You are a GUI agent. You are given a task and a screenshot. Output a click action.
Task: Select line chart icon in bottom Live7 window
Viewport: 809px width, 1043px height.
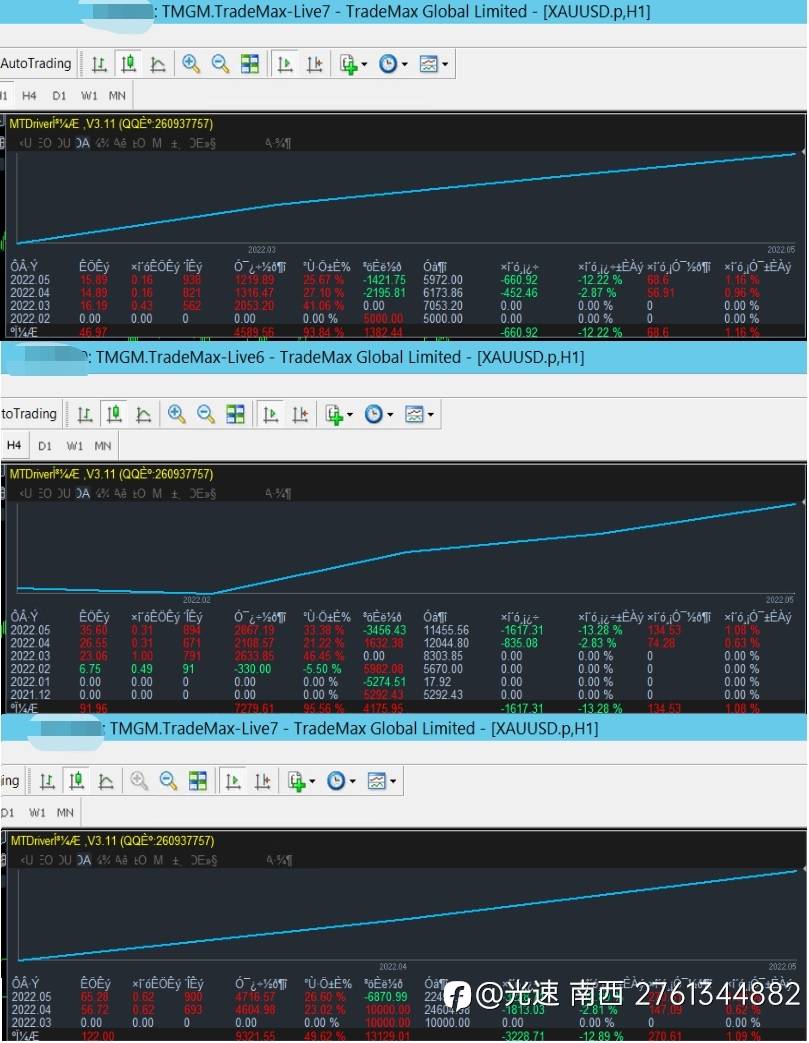[x=105, y=780]
